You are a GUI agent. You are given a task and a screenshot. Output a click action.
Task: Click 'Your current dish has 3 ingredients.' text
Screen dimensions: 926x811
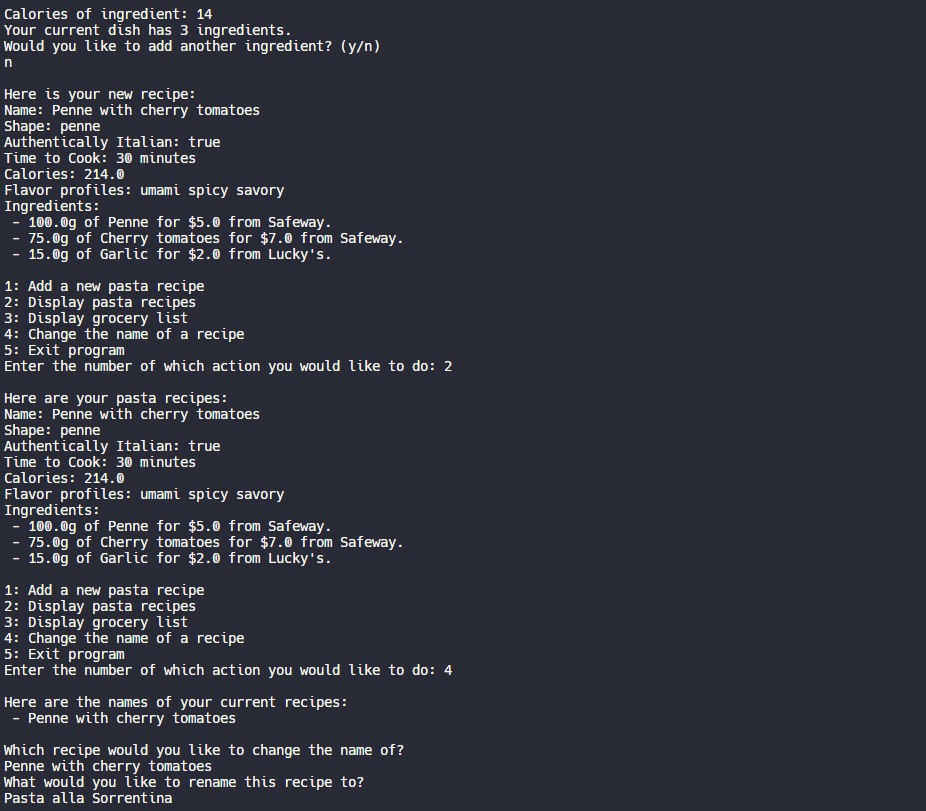pos(148,30)
